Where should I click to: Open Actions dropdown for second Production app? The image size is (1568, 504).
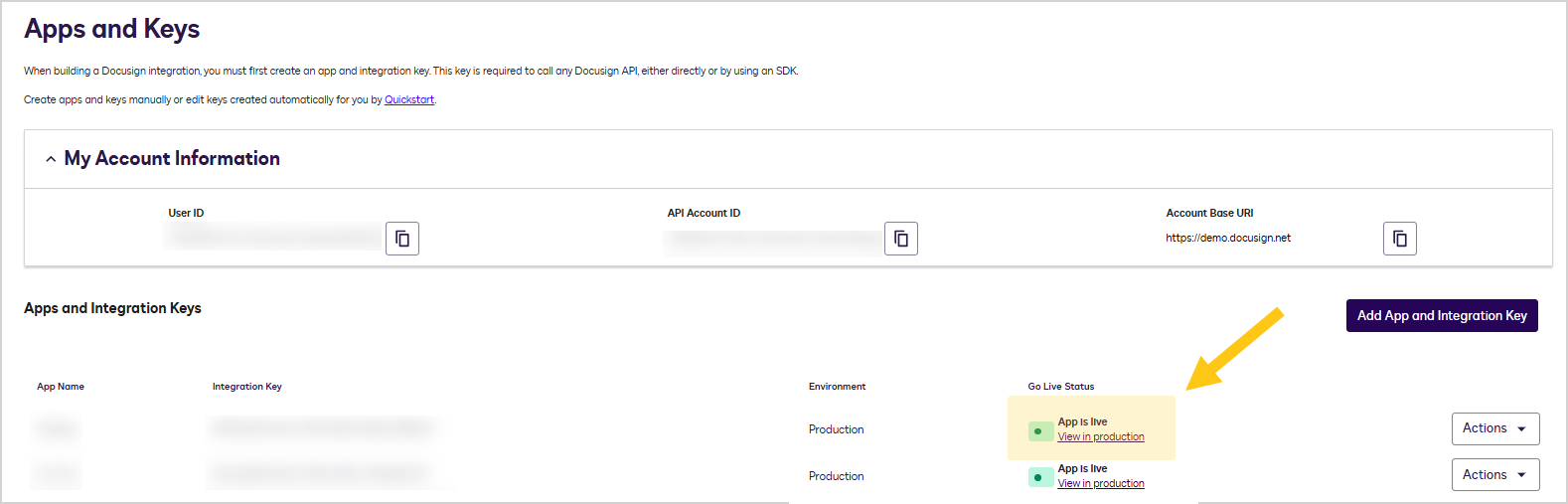[x=1495, y=475]
